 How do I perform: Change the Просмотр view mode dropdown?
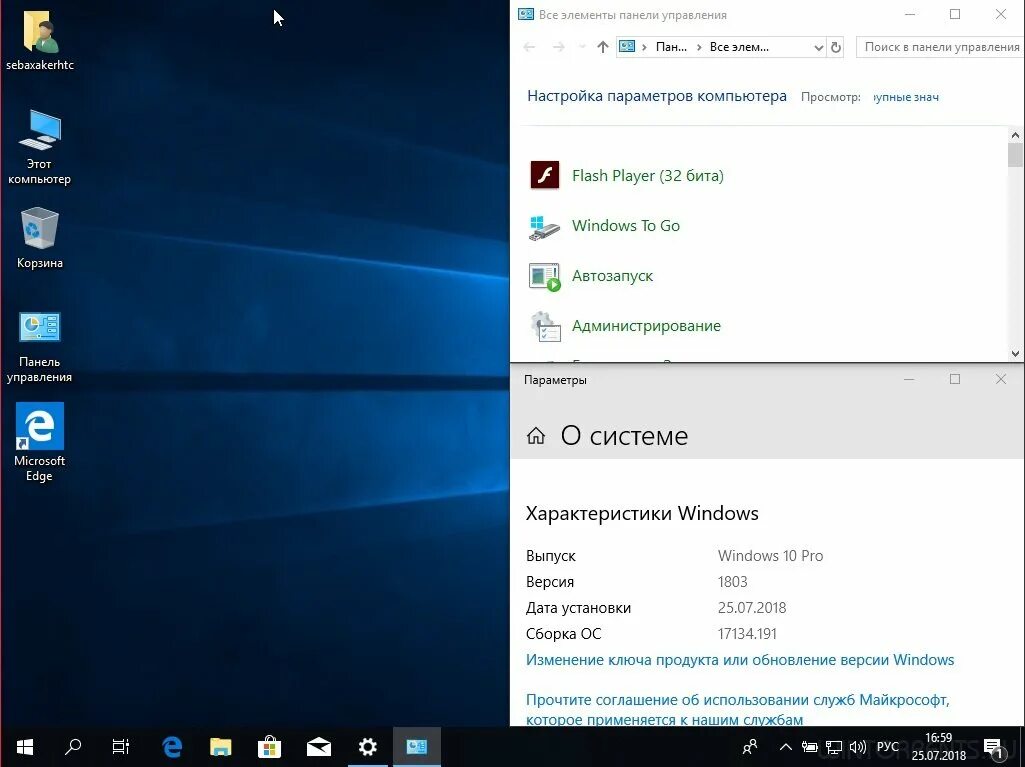pos(906,97)
